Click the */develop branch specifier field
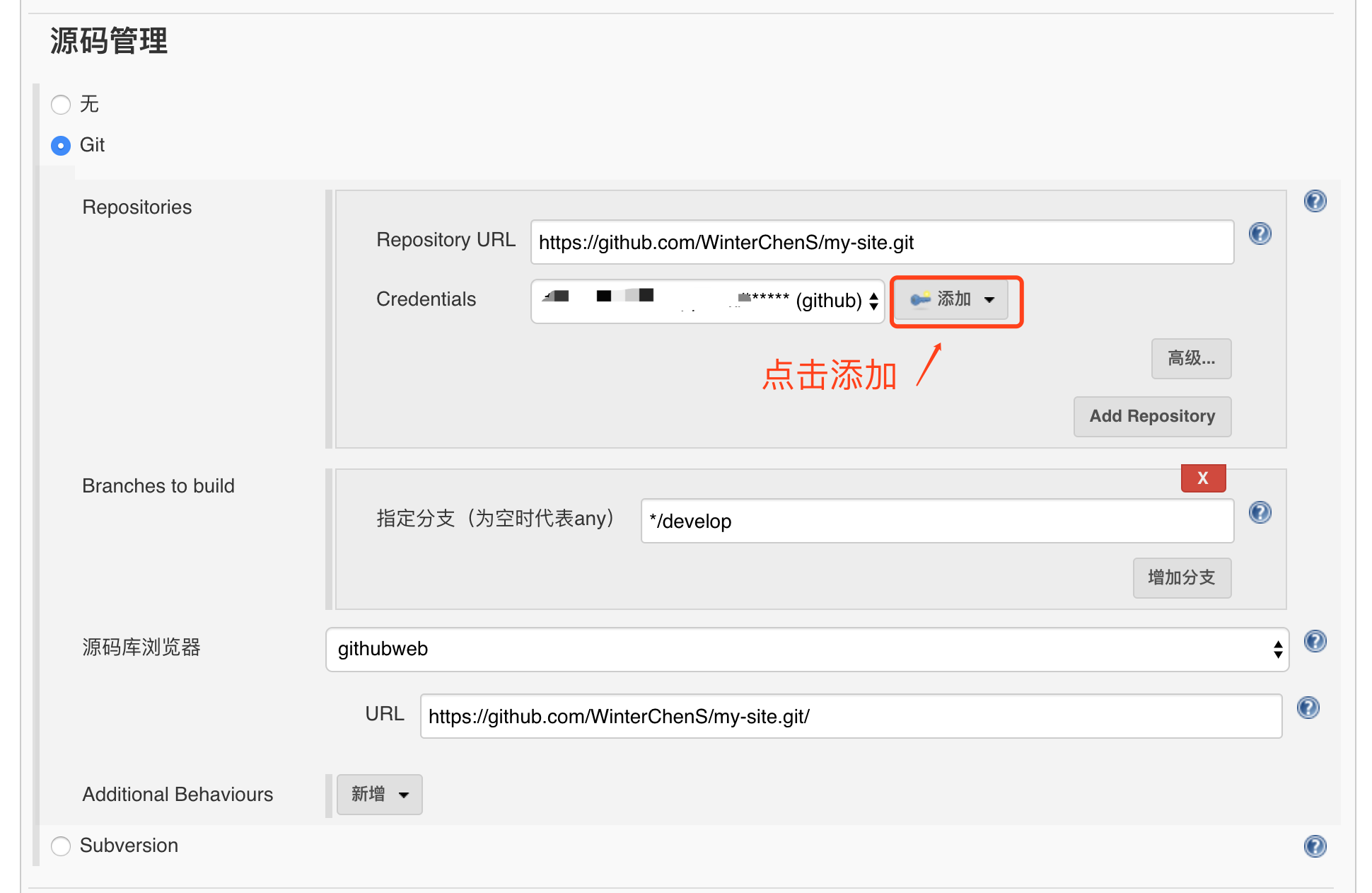The width and height of the screenshot is (1372, 893). (936, 522)
